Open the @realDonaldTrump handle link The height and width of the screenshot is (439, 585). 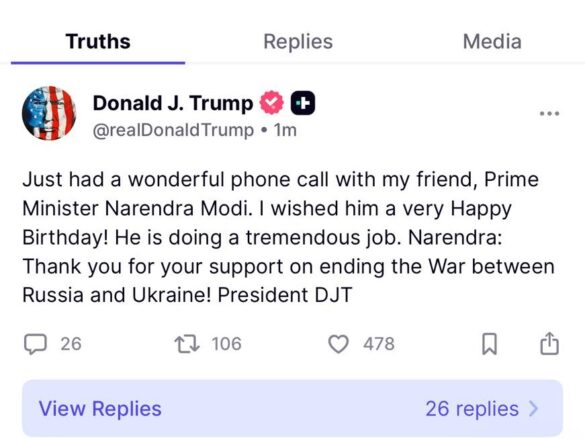point(173,130)
